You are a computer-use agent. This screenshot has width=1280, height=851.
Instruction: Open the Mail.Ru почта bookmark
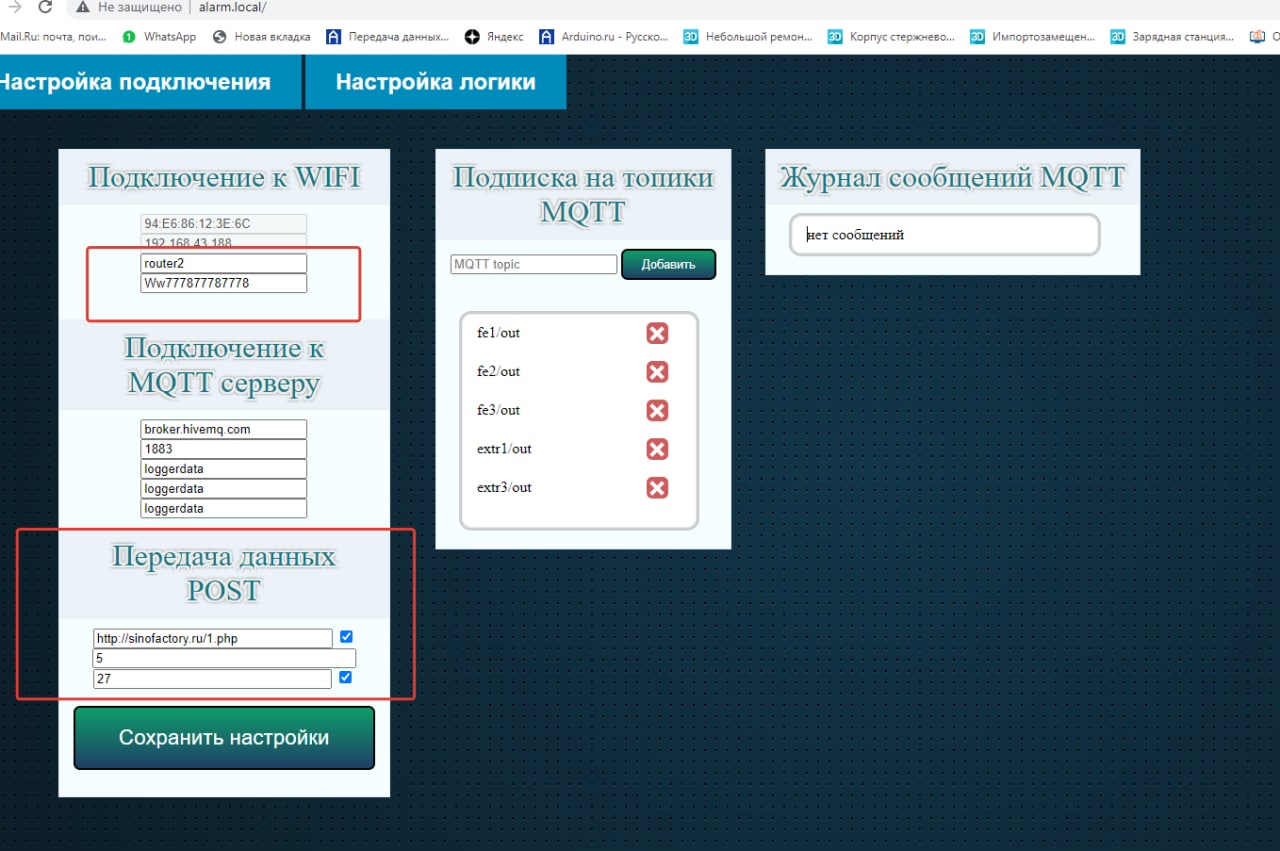53,37
